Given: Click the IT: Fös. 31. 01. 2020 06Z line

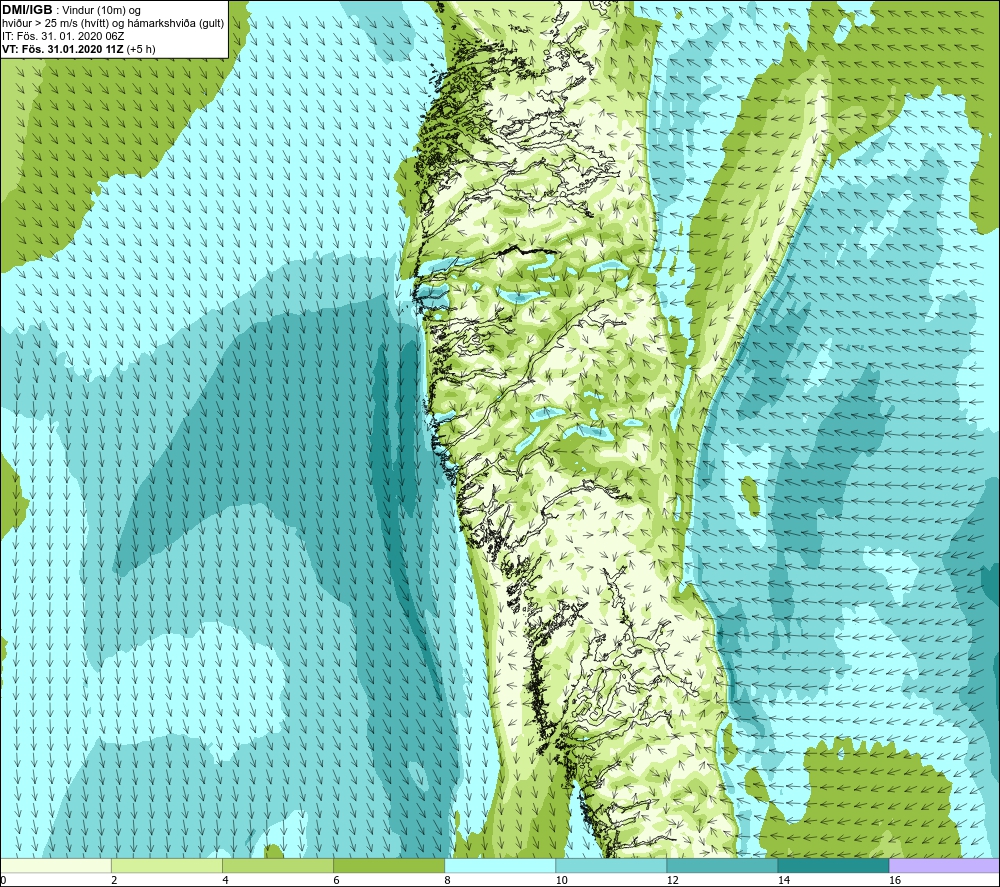Looking at the screenshot, I should [x=63, y=36].
